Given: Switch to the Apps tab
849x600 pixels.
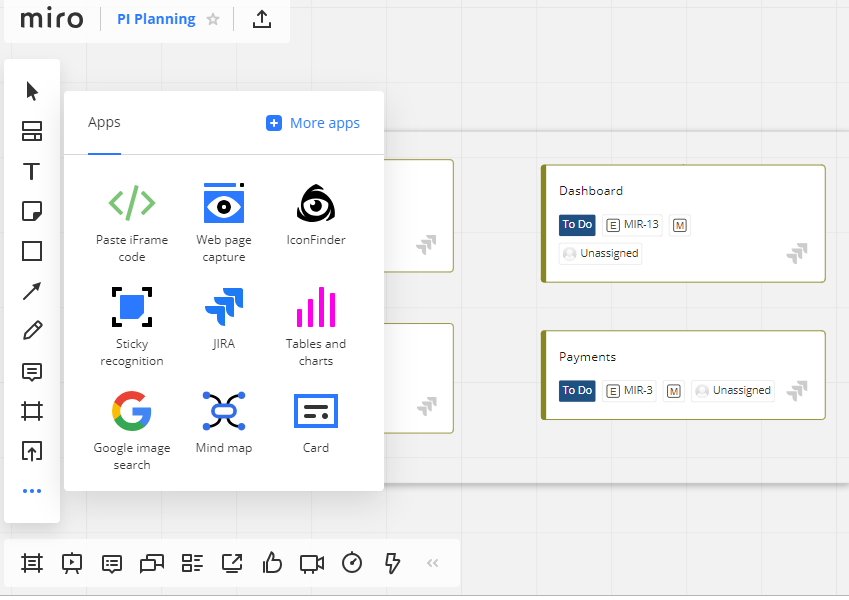Looking at the screenshot, I should pos(104,122).
